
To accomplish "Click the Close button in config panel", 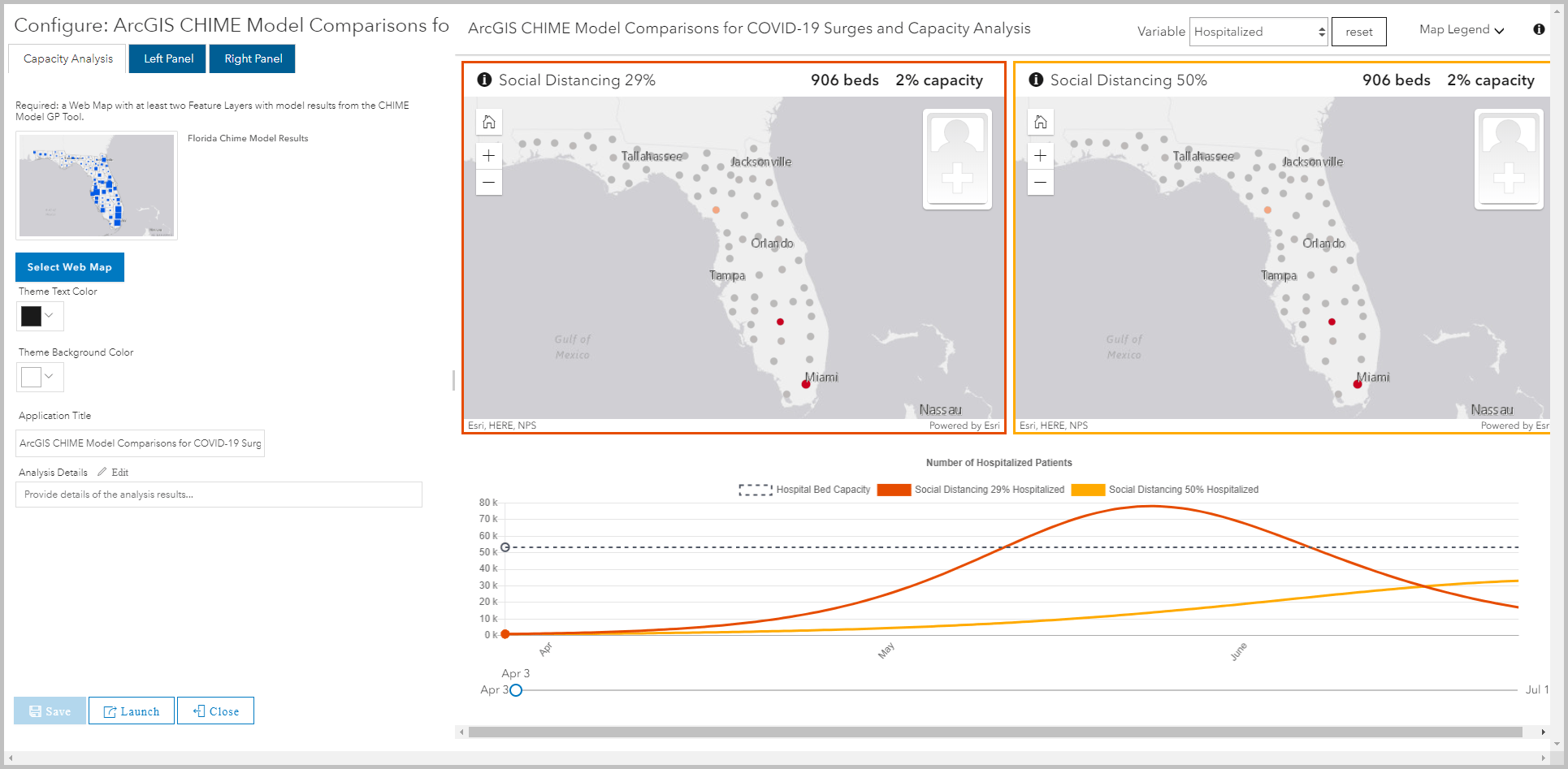I will click(216, 711).
